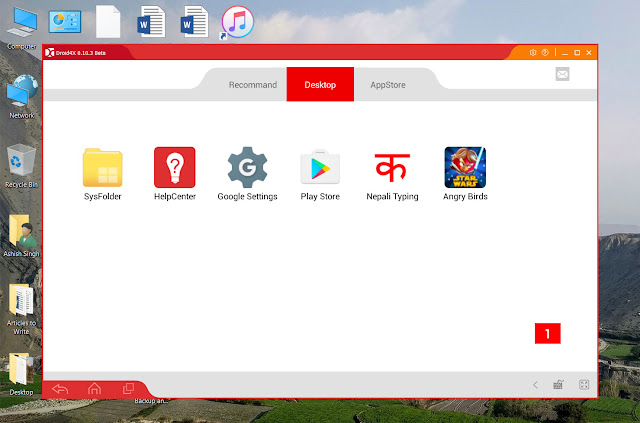This screenshot has width=640, height=423.
Task: Collapse the side toolbar chevron arrow
Action: click(535, 385)
